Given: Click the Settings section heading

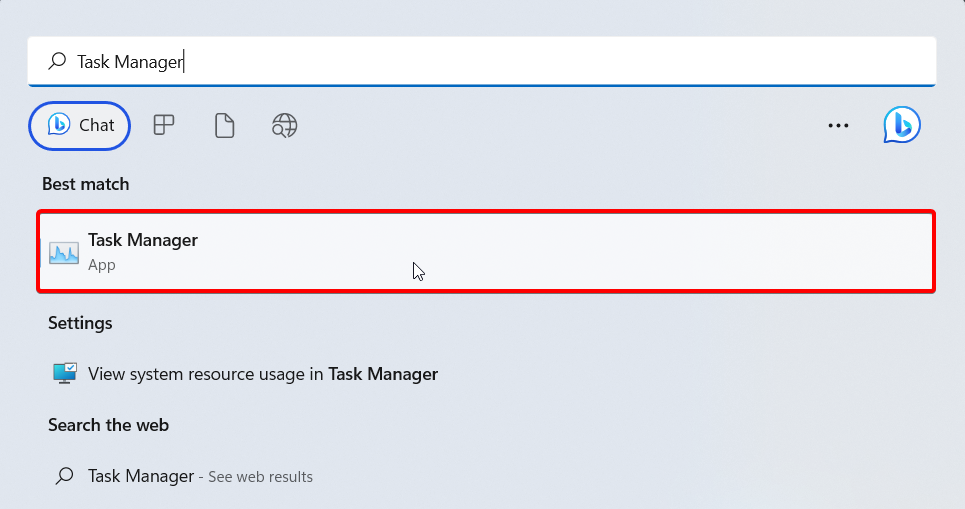Looking at the screenshot, I should coord(80,323).
